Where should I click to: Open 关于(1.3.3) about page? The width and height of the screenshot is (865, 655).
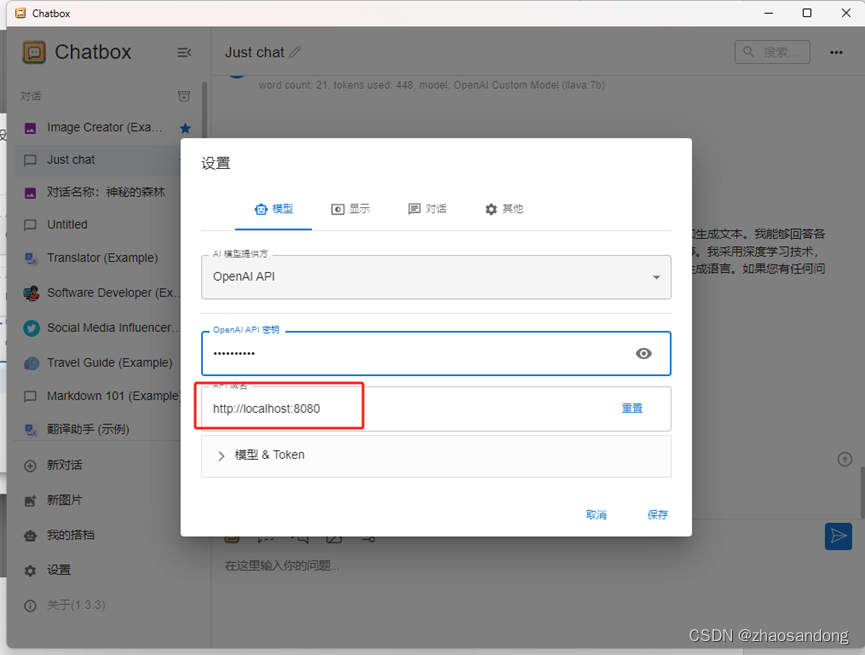click(x=76, y=605)
